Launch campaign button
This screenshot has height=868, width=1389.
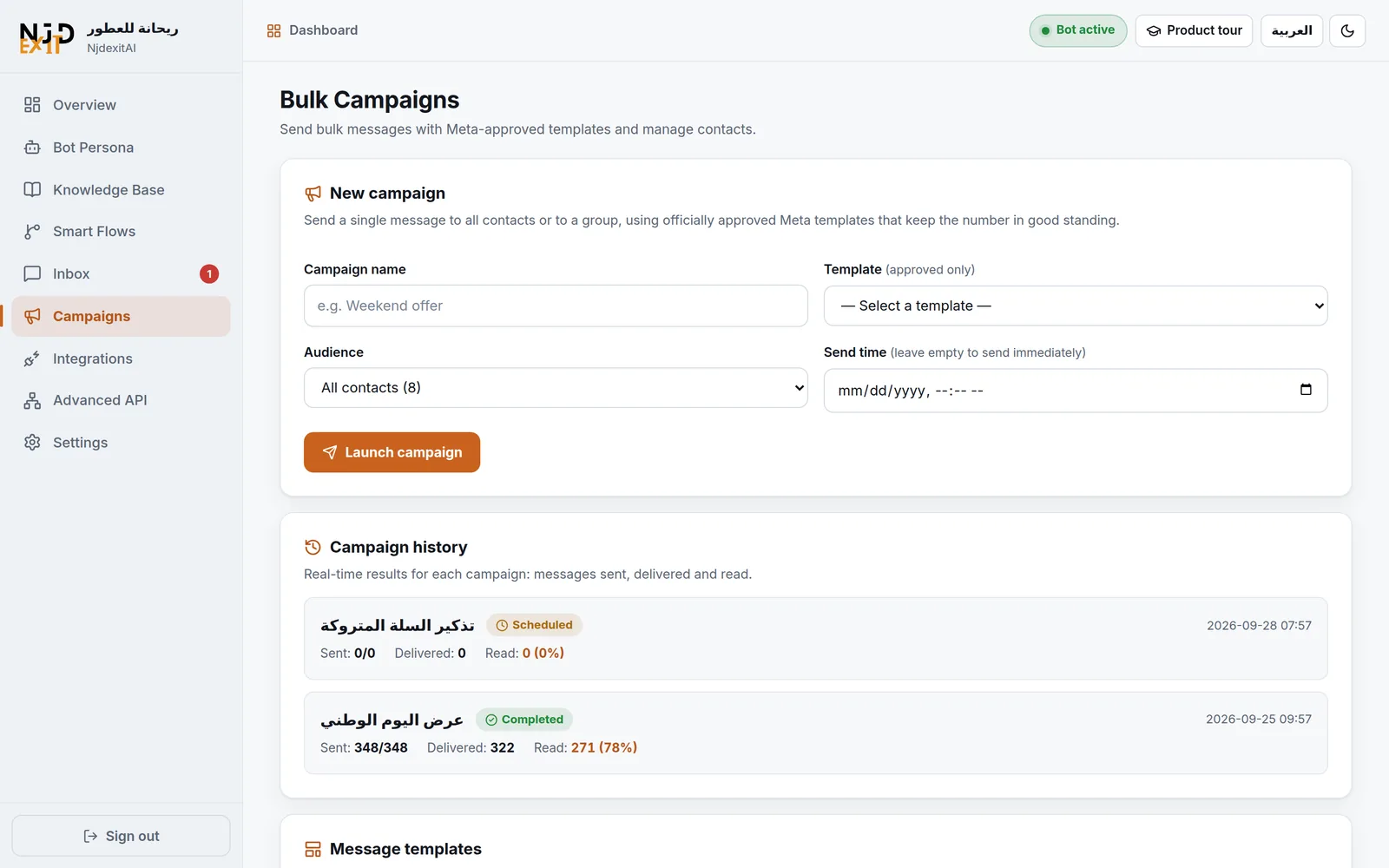(392, 452)
